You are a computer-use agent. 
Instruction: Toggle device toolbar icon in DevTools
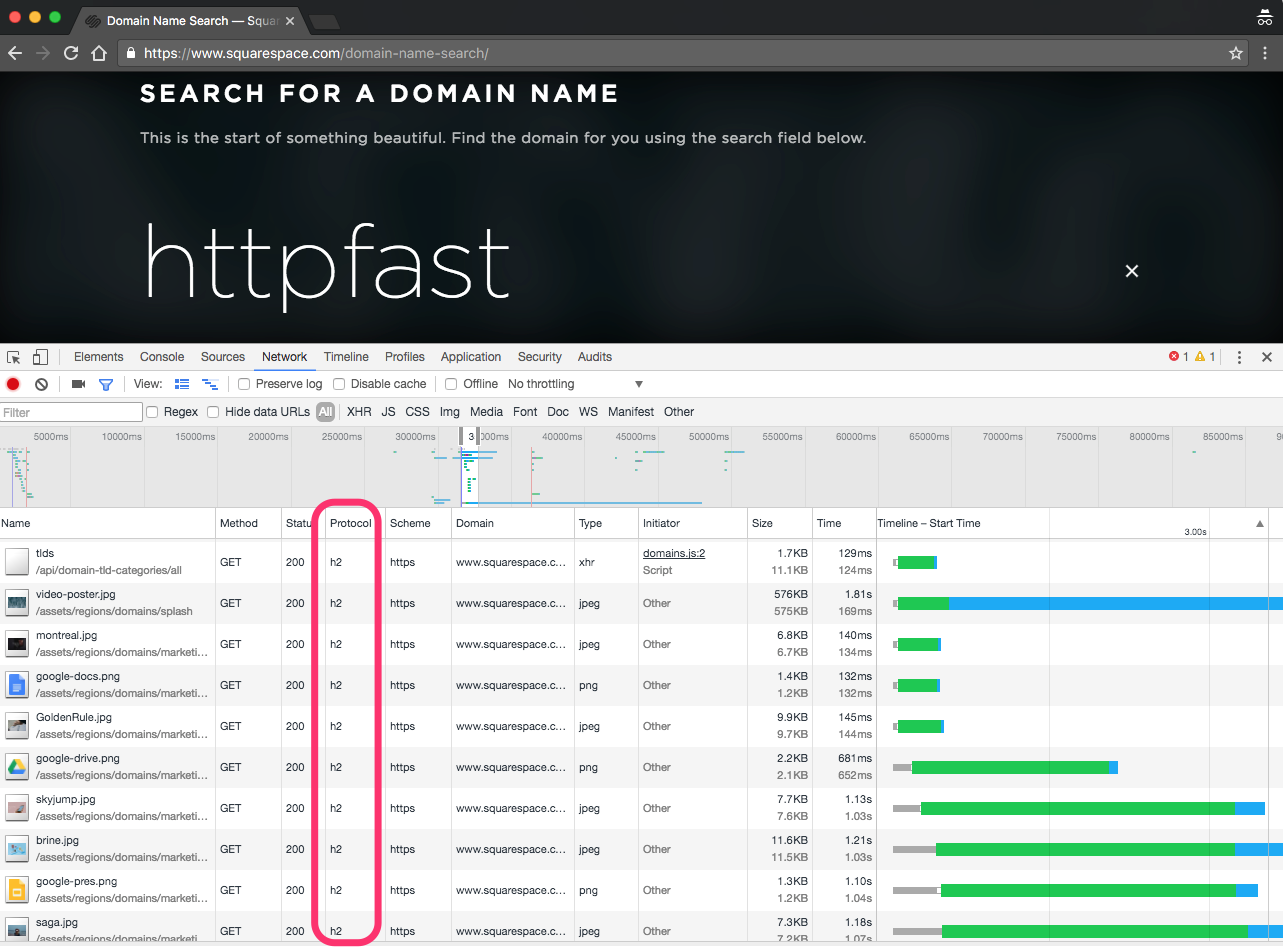pyautogui.click(x=40, y=357)
